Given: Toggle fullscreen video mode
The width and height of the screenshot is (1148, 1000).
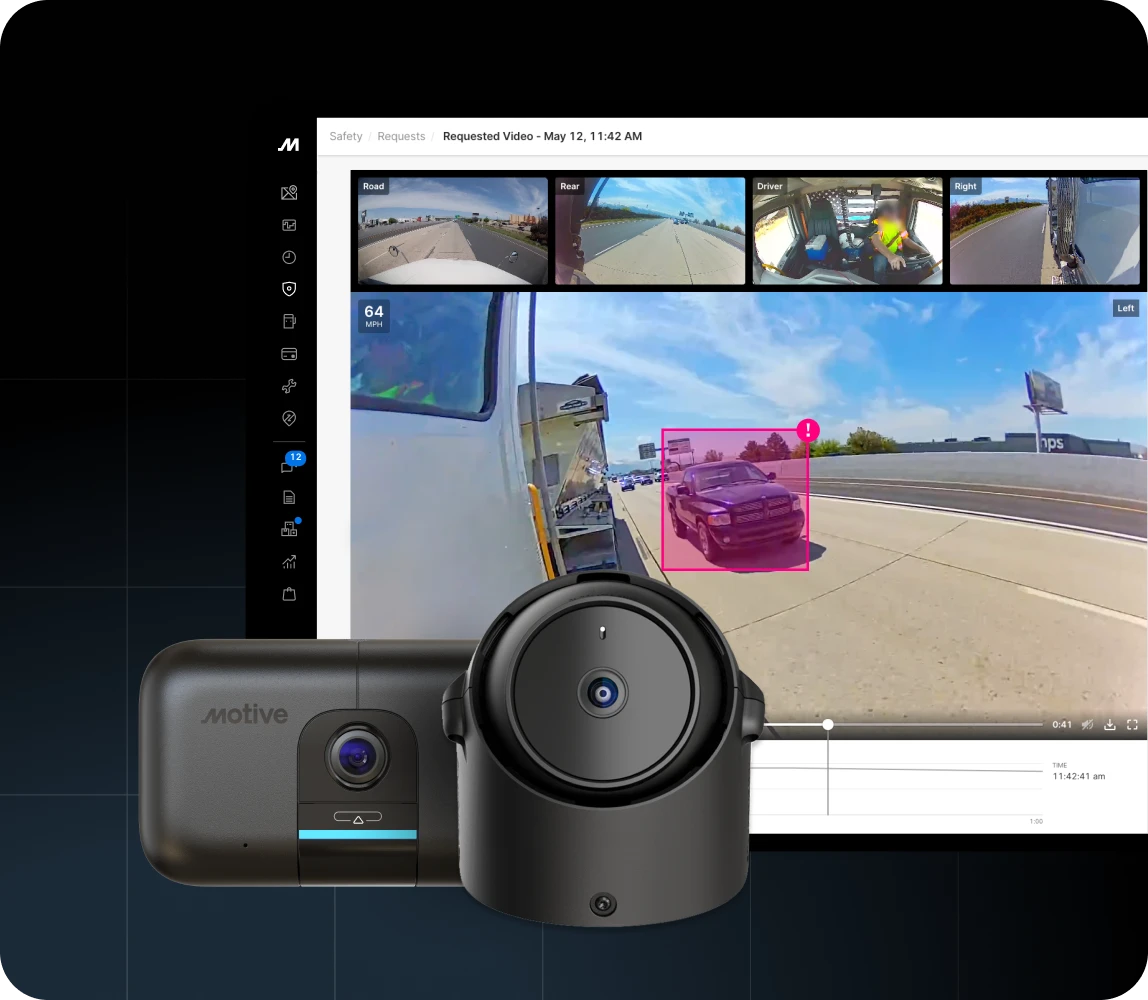Looking at the screenshot, I should pos(1133,725).
